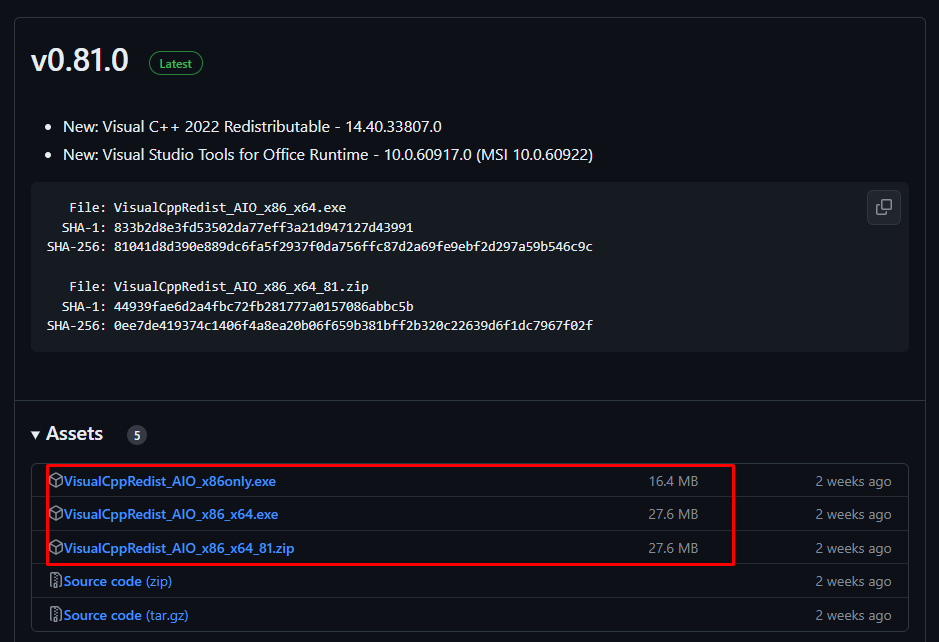This screenshot has height=642, width=939.
Task: Click file icon beside Source code (zip)
Action: 56,581
